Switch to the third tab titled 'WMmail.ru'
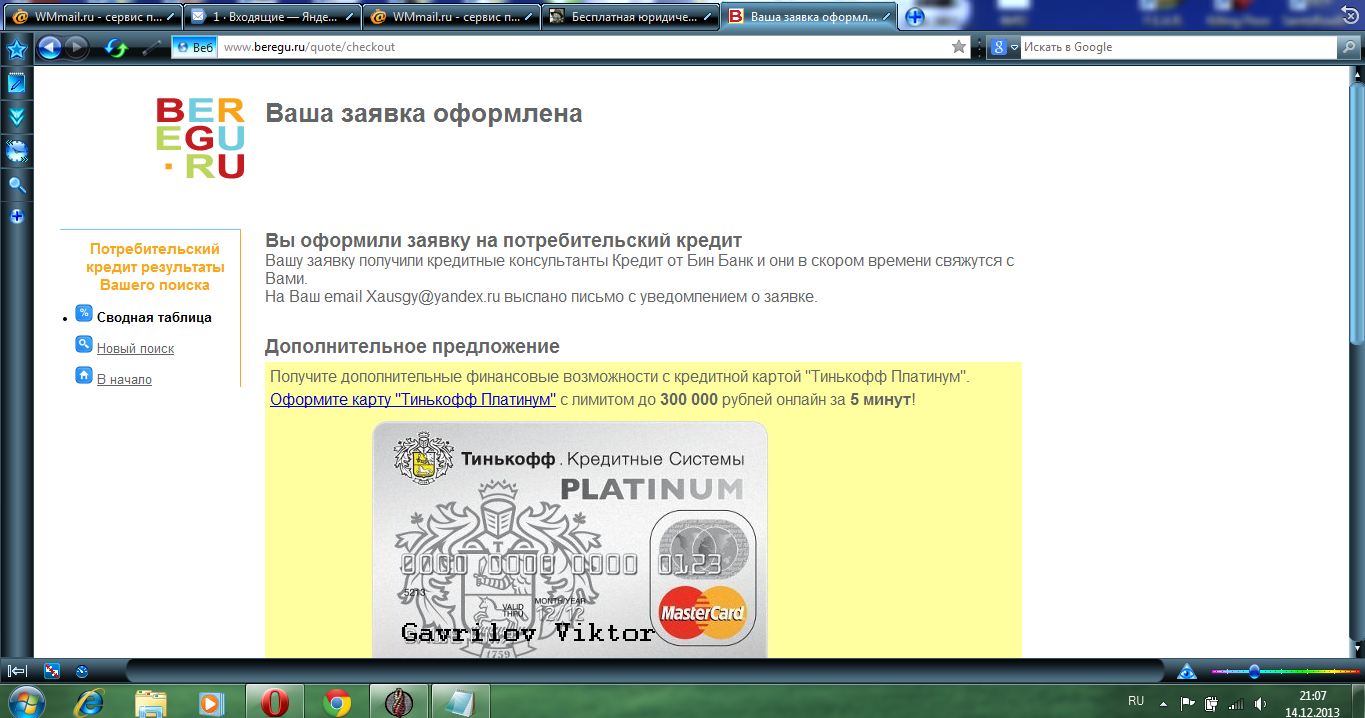The width and height of the screenshot is (1365, 718). (451, 17)
